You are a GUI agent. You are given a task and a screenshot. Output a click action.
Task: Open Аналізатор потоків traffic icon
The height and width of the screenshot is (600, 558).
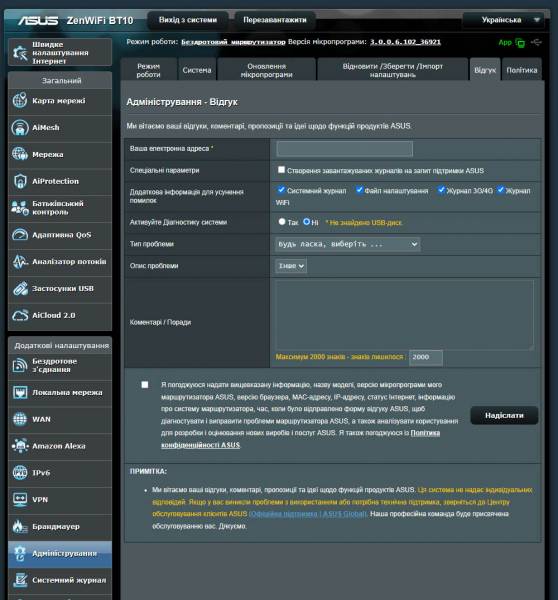(x=20, y=262)
